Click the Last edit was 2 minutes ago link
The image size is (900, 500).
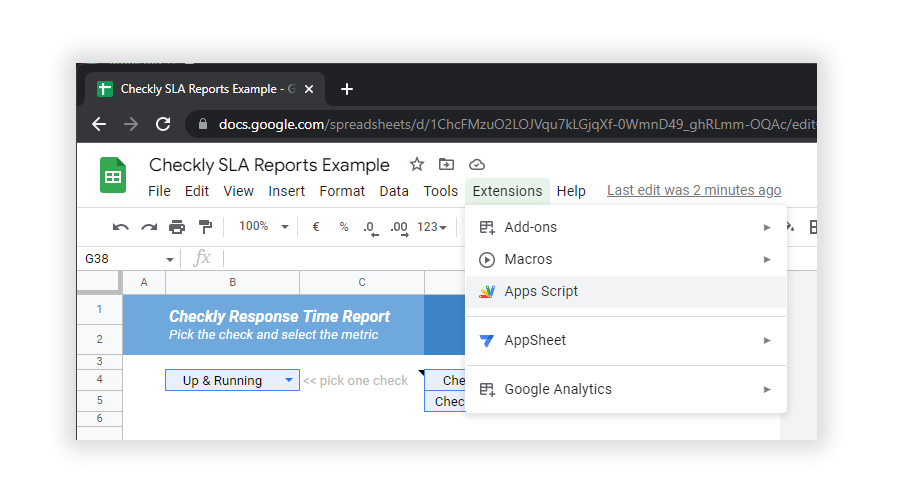tap(694, 191)
